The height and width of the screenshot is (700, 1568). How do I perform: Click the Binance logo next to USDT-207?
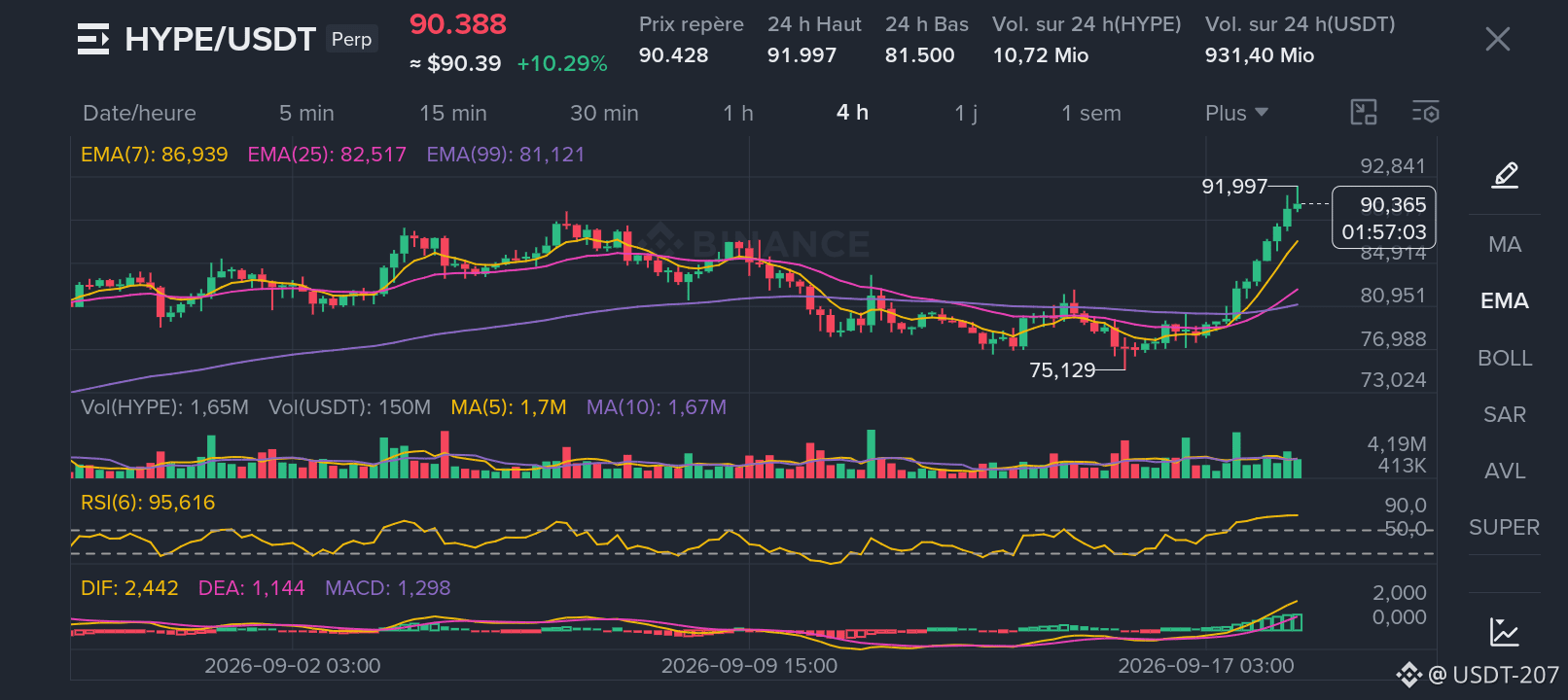click(x=1409, y=675)
